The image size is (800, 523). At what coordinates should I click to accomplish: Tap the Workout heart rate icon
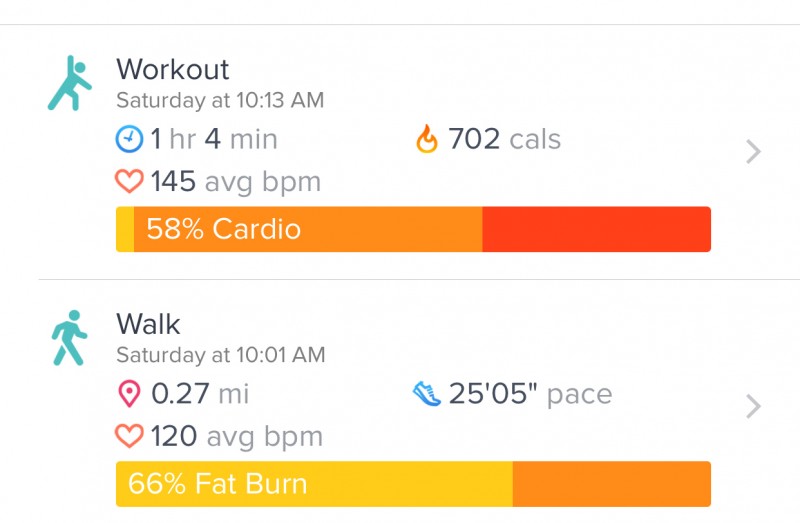(x=130, y=182)
